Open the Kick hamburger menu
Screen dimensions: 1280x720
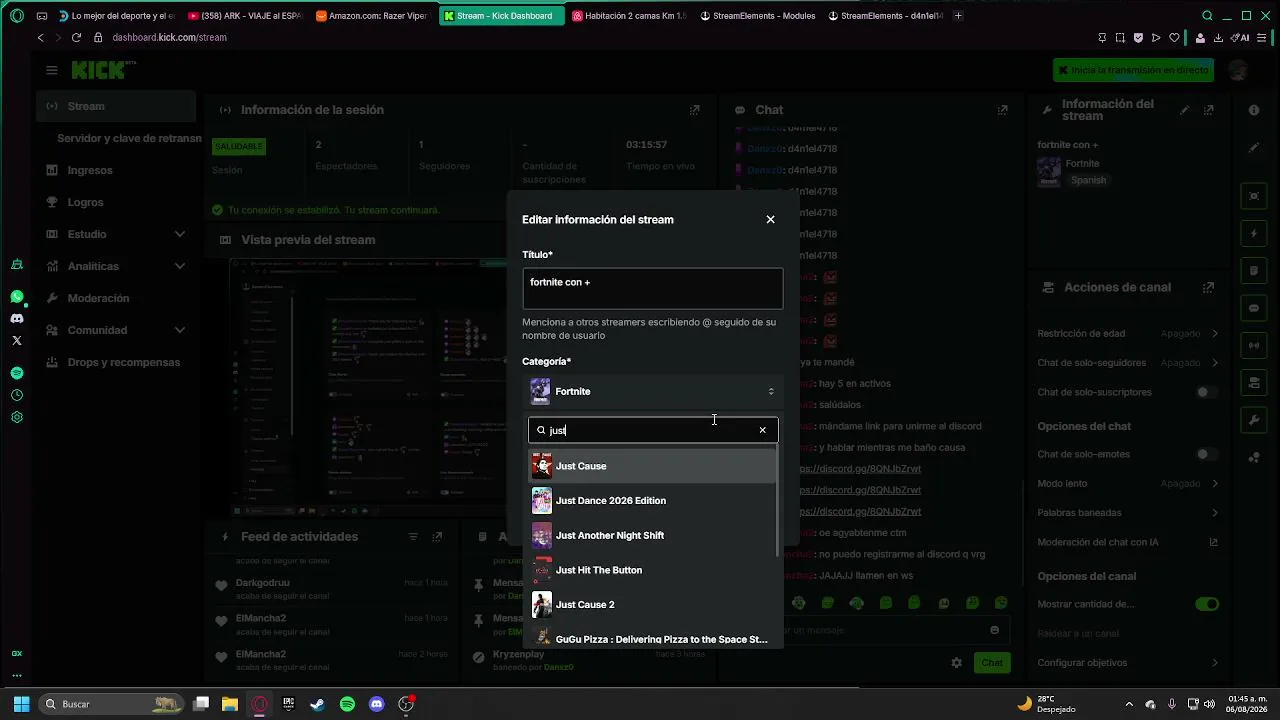[x=52, y=70]
